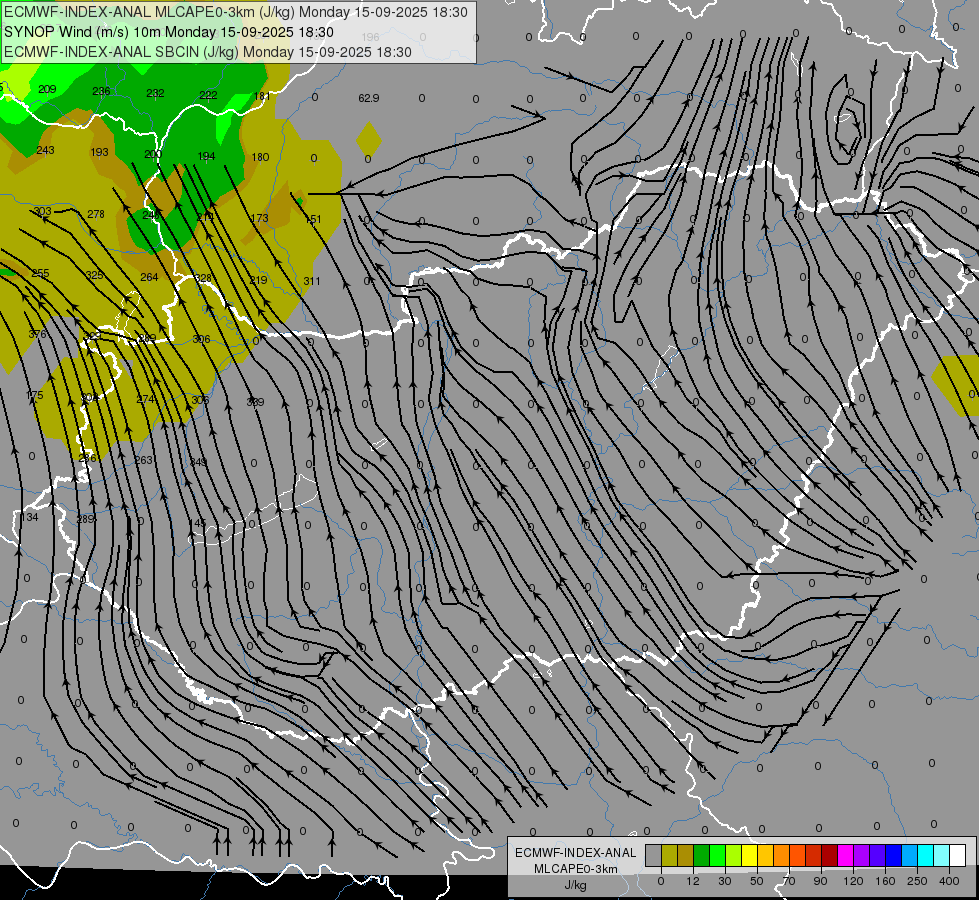Click the pure blue legend swatch
This screenshot has height=900, width=979.
click(895, 855)
